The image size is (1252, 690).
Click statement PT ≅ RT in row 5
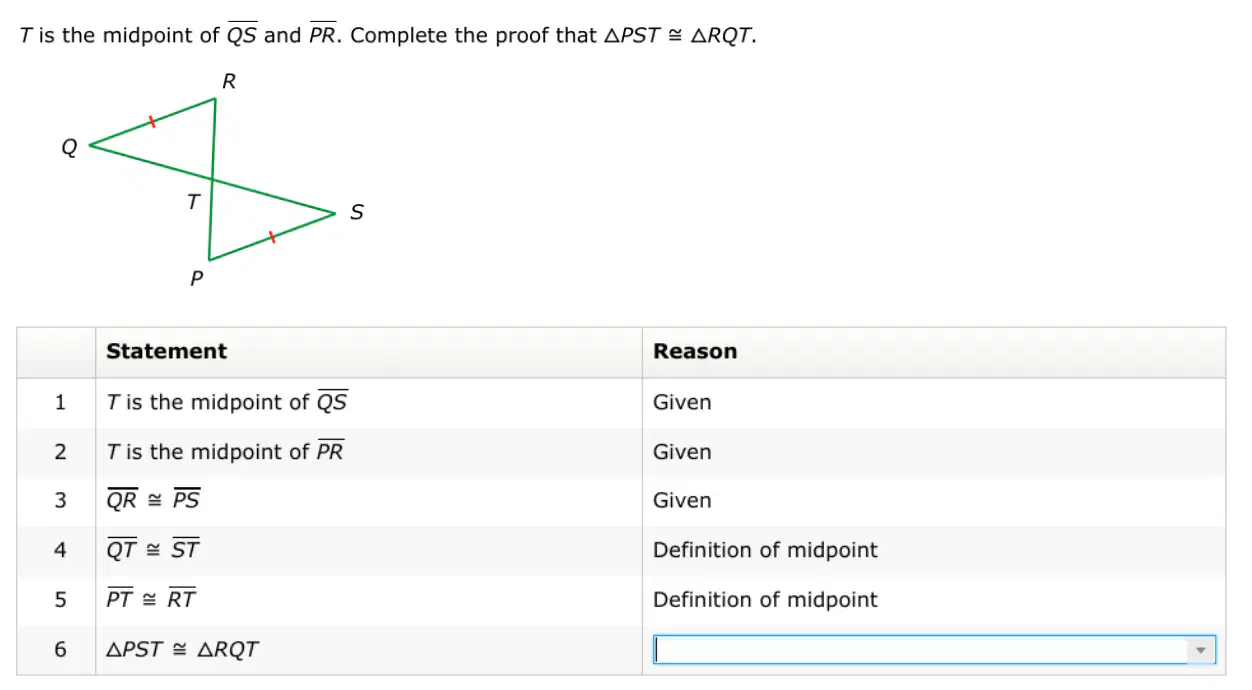click(x=151, y=599)
